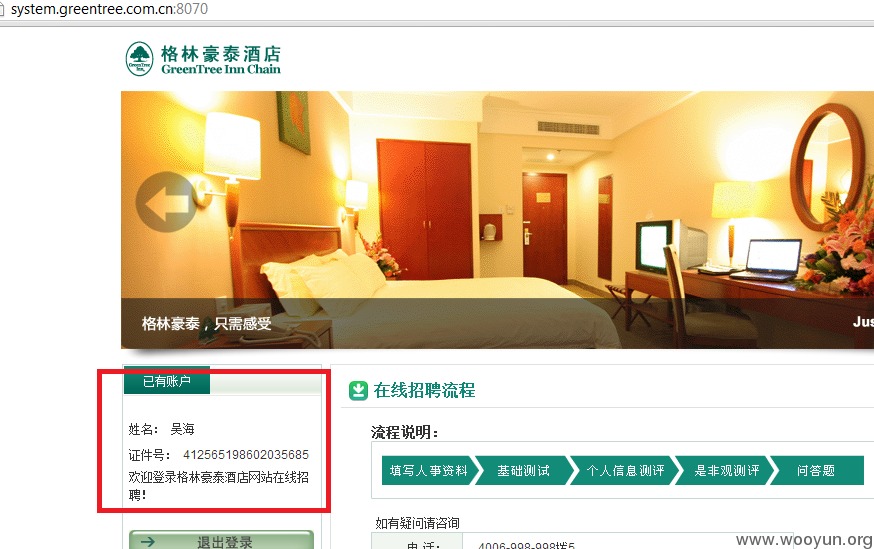This screenshot has width=874, height=549.
Task: Click the system.greentree.com.cn address bar
Action: (x=109, y=9)
